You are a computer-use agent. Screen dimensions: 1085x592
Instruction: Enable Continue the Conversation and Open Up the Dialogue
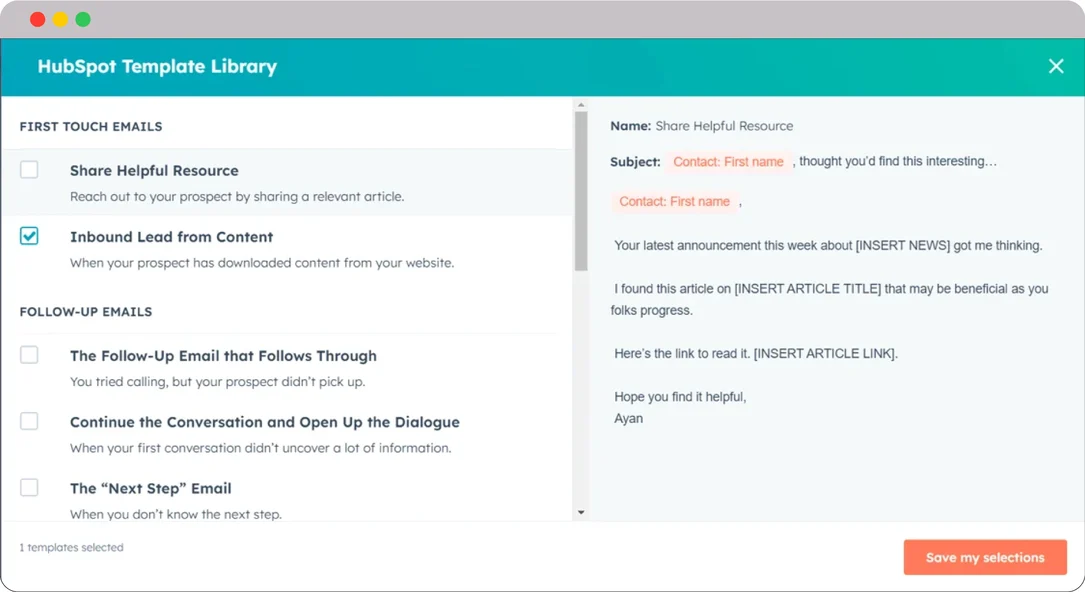point(28,421)
